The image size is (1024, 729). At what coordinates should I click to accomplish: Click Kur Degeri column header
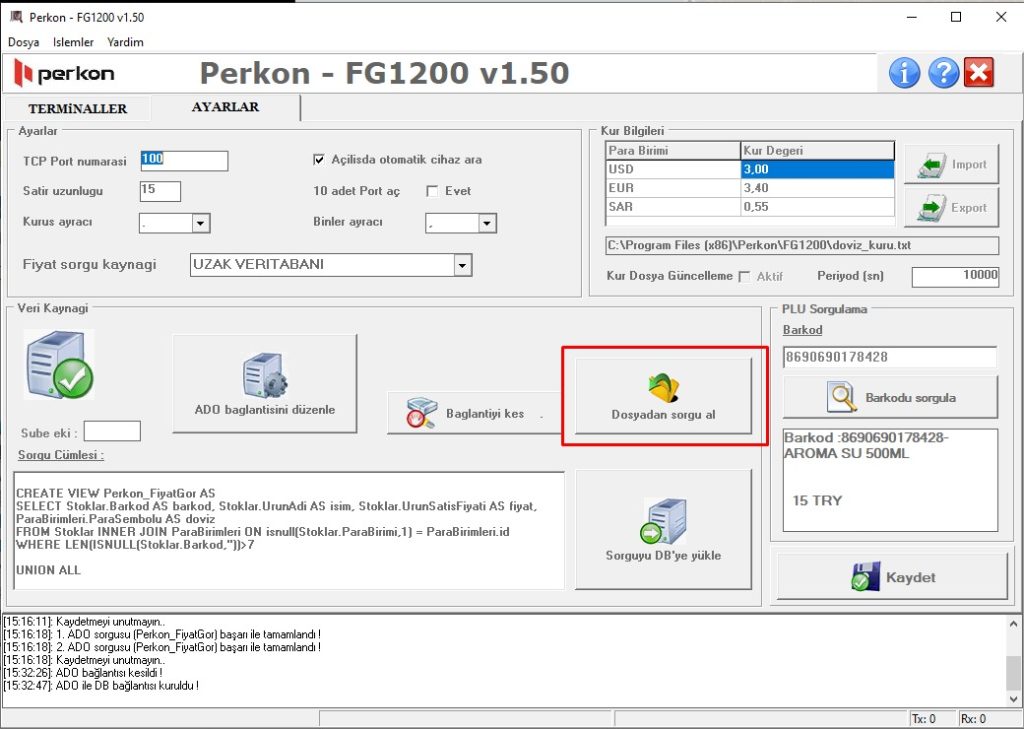(x=817, y=151)
